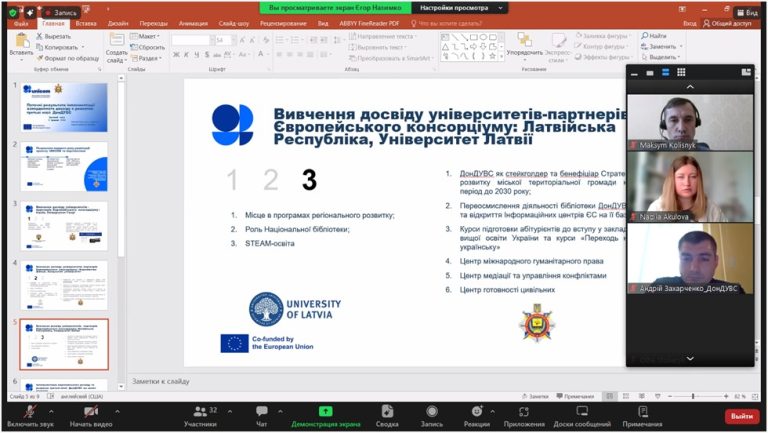Screen dimensions: 768x433
Task: Open the ABBYY FineReader PDF tab
Action: coord(369,23)
